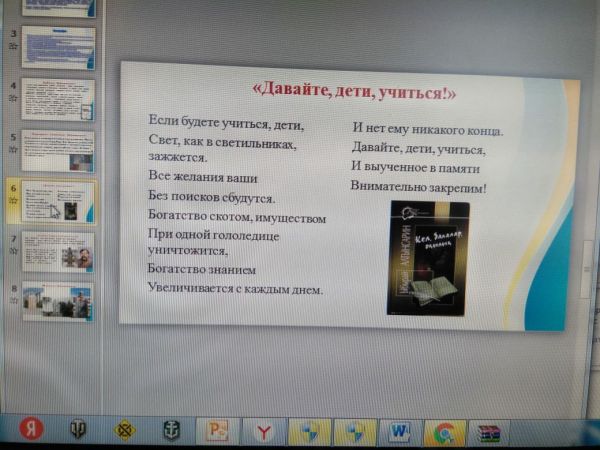The image size is (600, 450).
Task: Go to slide 5 in the thumbnail pane
Action: pyautogui.click(x=58, y=150)
